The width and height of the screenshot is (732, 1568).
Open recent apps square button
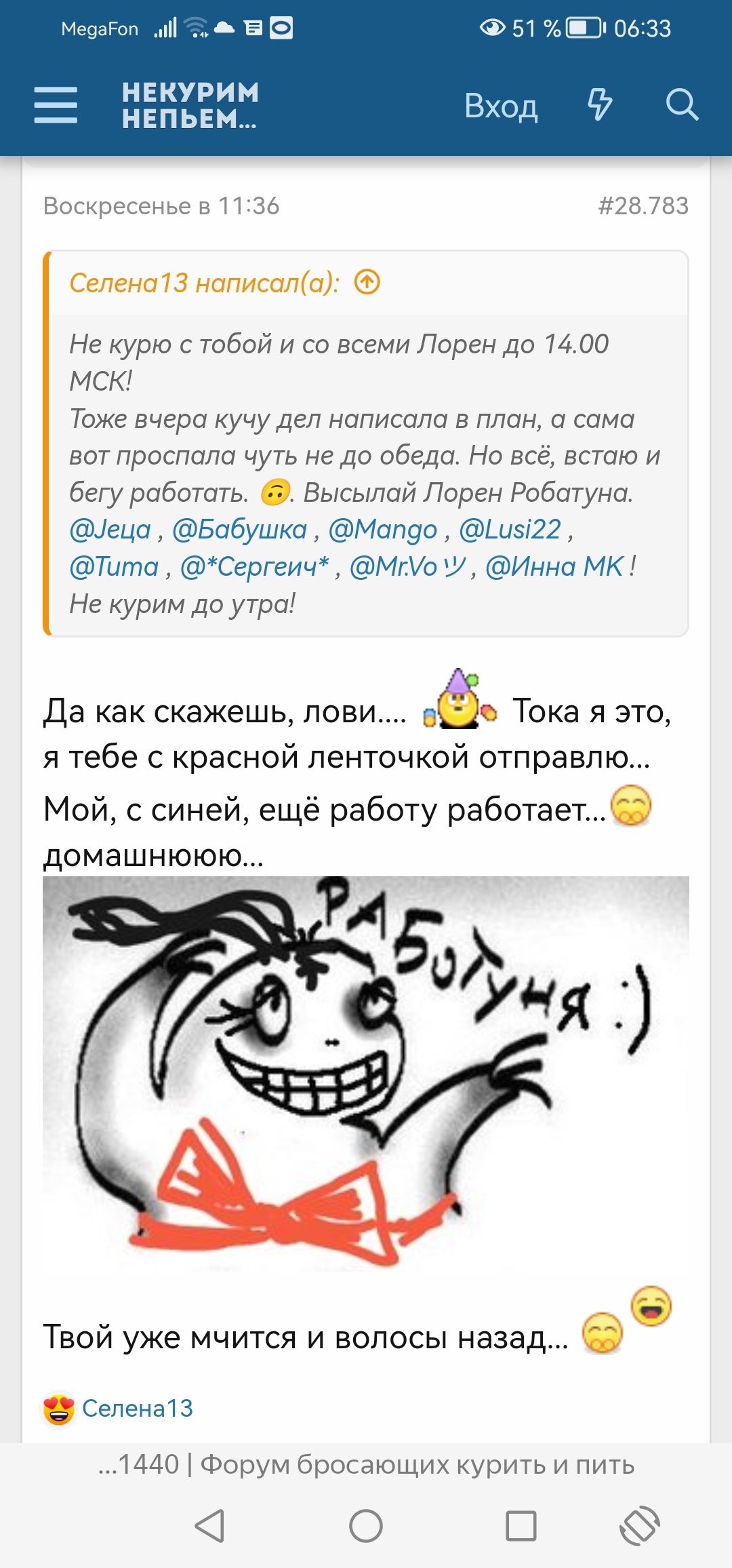tap(521, 1526)
